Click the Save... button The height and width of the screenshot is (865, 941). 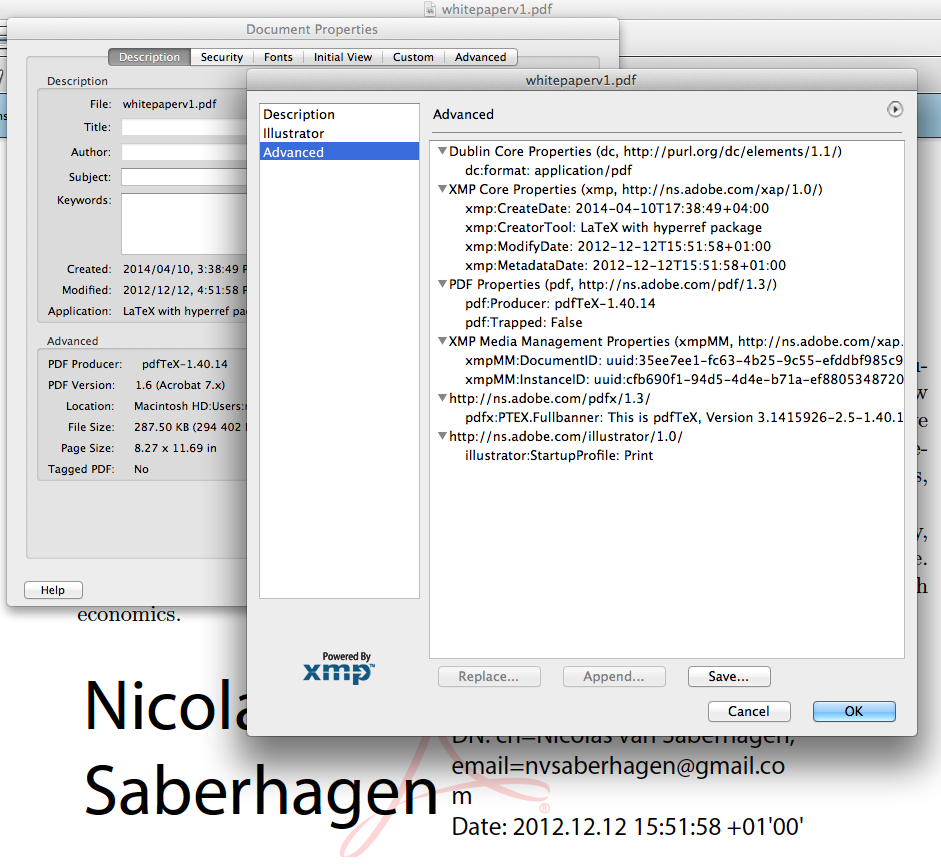[729, 677]
